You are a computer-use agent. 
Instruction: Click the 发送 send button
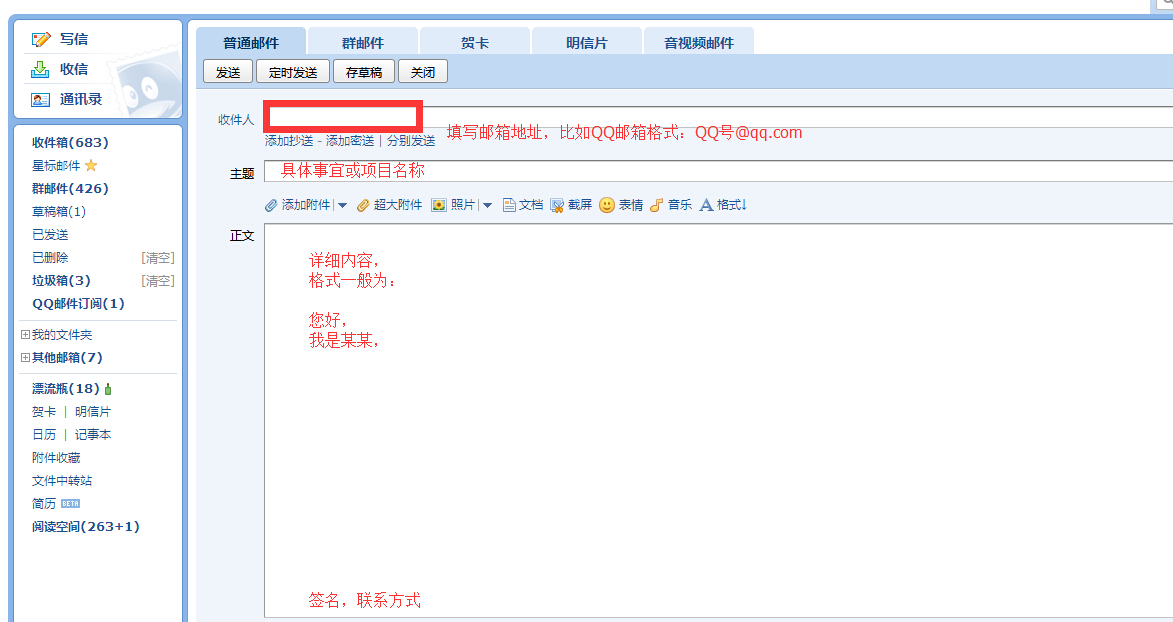coord(228,72)
